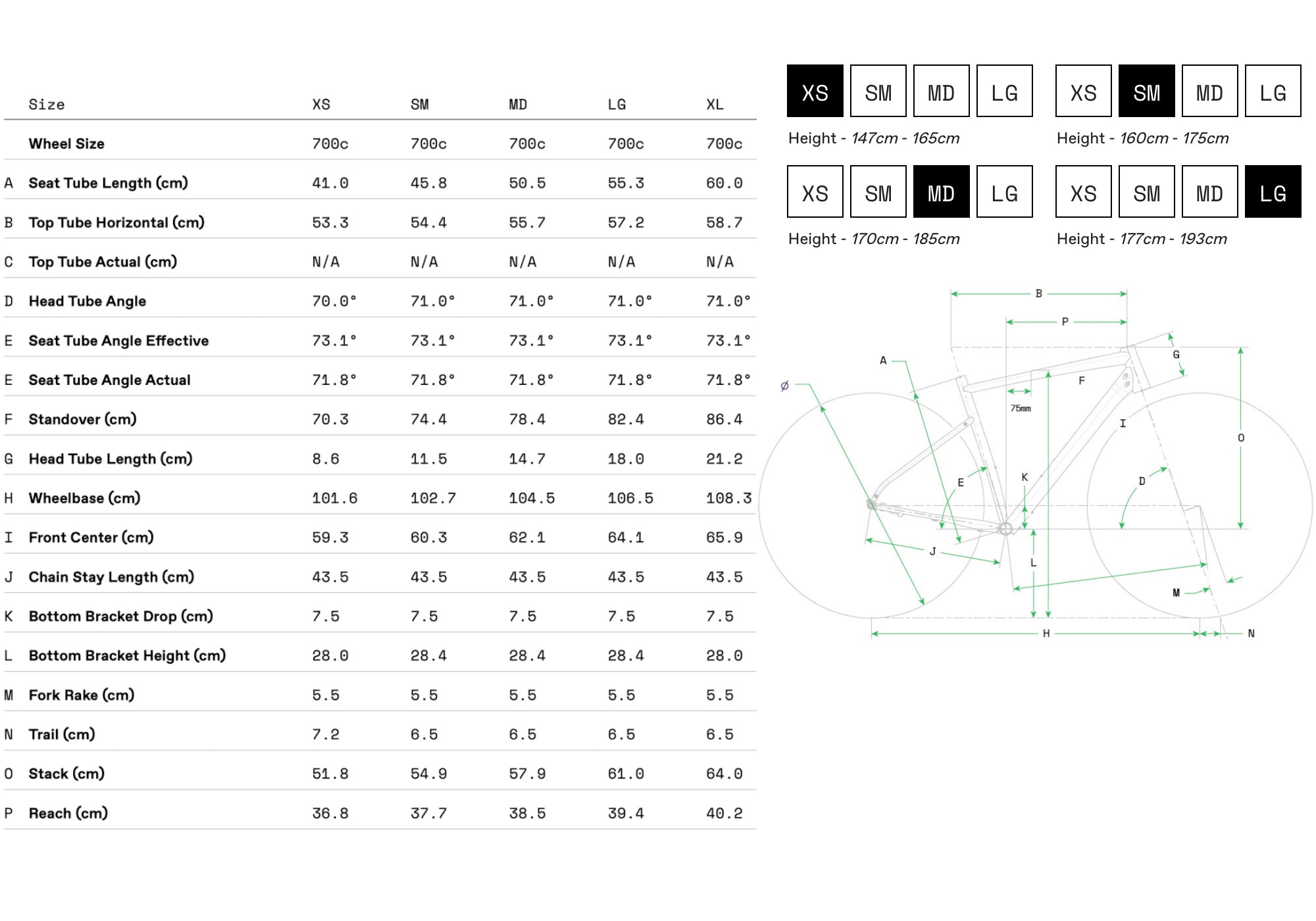The height and width of the screenshot is (921, 1316).
Task: Click the unselected MD box above Height 177cm - 193cm
Action: 1209,192
